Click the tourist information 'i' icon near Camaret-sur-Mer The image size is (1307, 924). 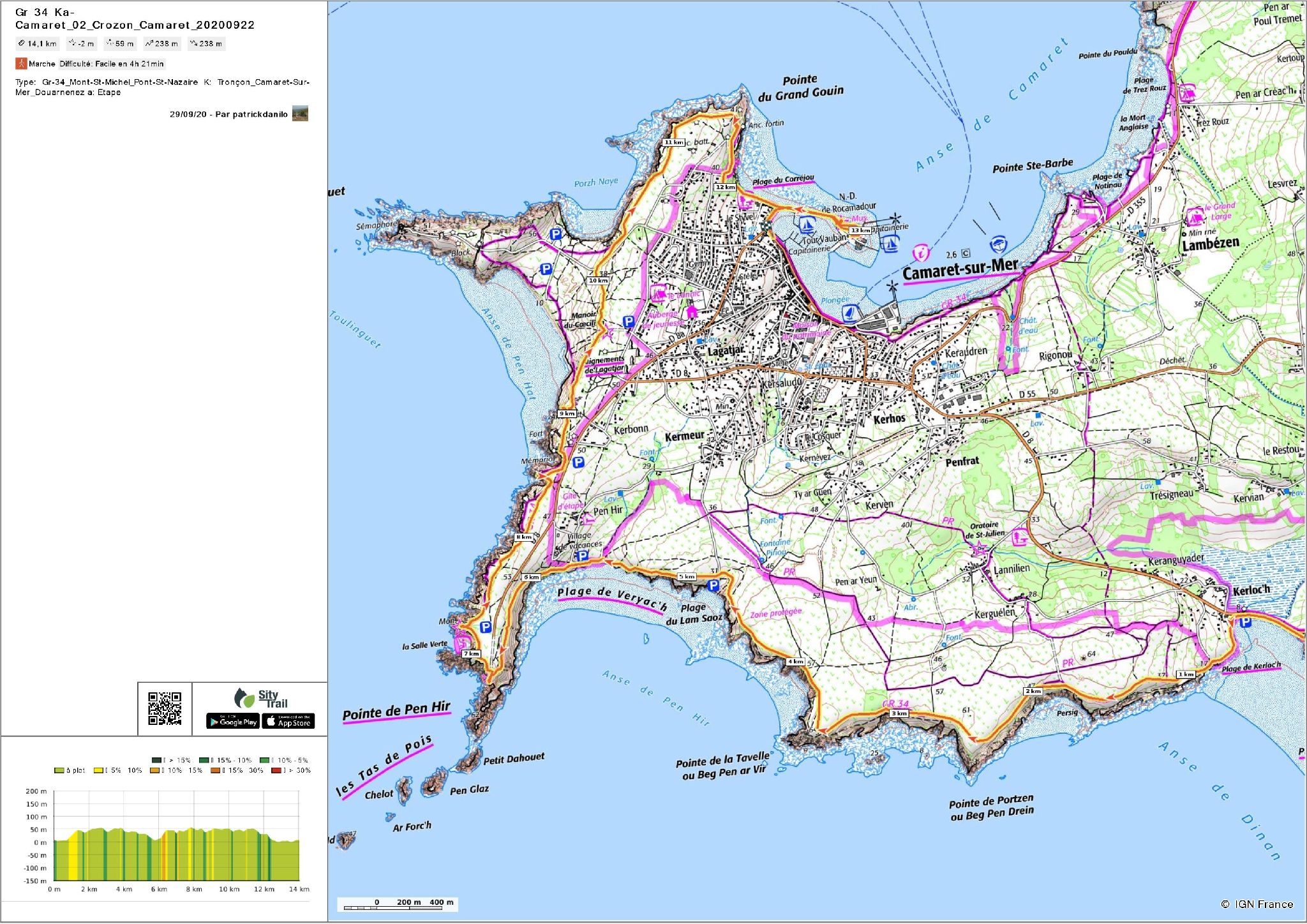pos(920,253)
